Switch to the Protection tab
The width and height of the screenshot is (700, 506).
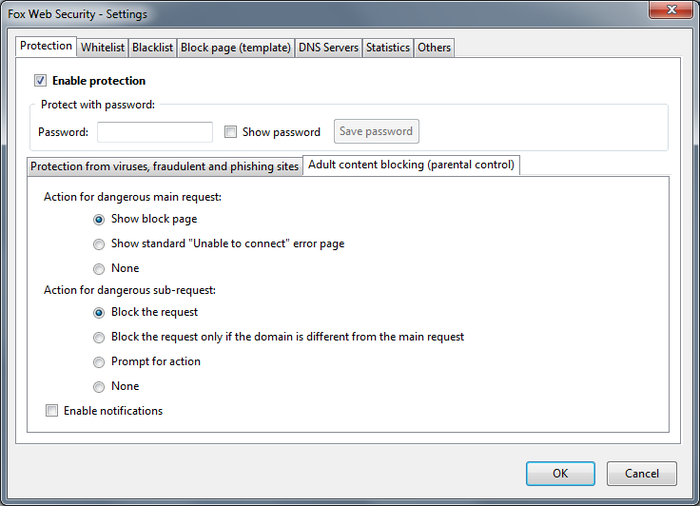(46, 46)
